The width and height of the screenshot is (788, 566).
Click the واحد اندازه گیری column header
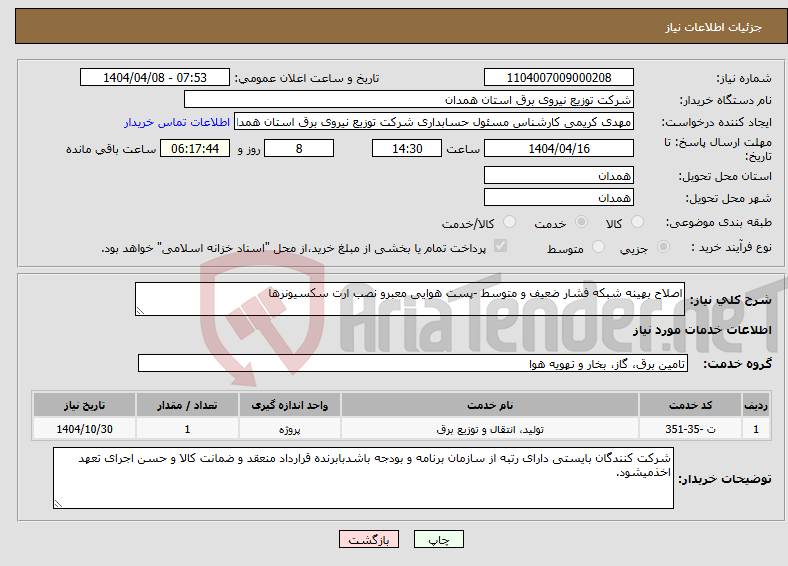[x=290, y=405]
